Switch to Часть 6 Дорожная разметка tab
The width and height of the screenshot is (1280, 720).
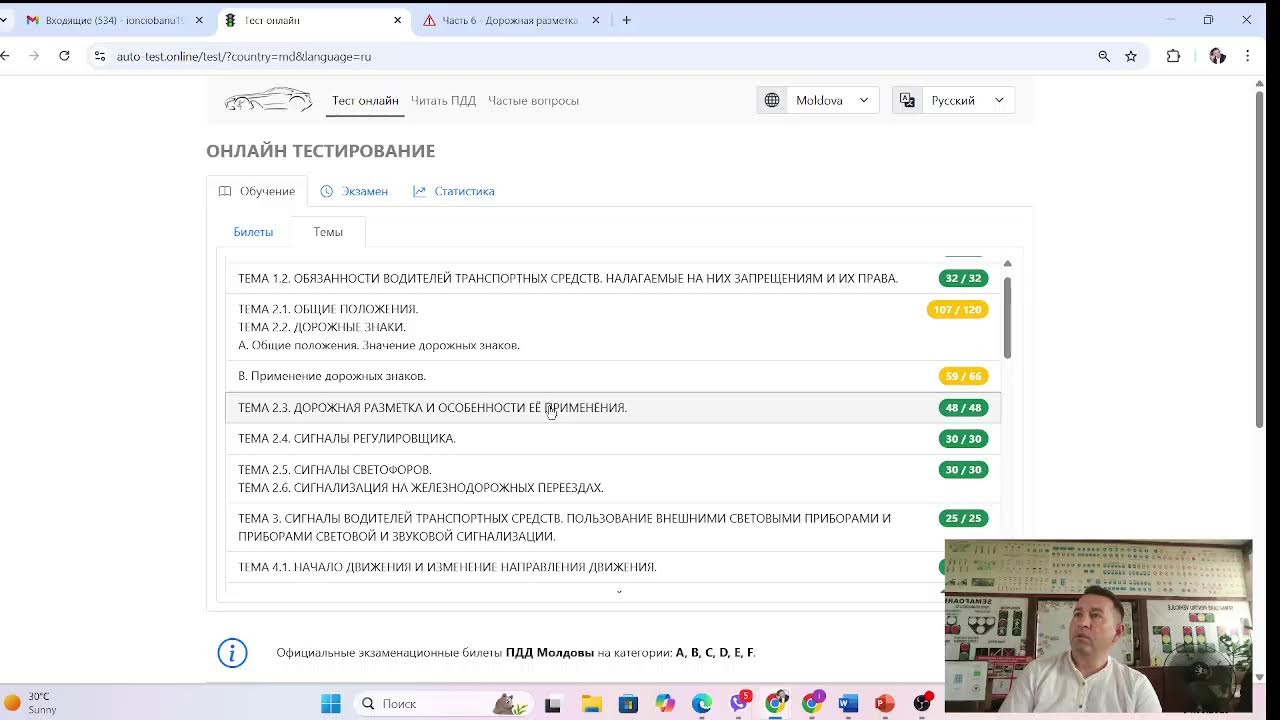click(510, 20)
